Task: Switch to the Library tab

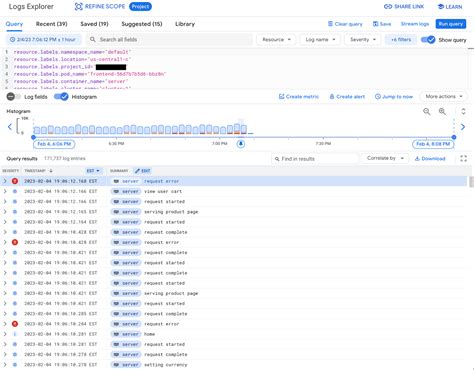Action: click(185, 24)
